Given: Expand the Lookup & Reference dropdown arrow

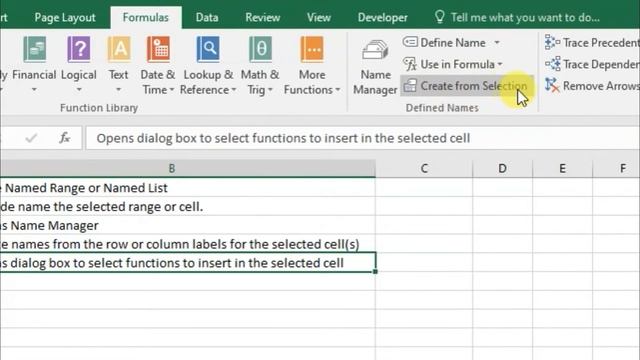Looking at the screenshot, I should 233,90.
